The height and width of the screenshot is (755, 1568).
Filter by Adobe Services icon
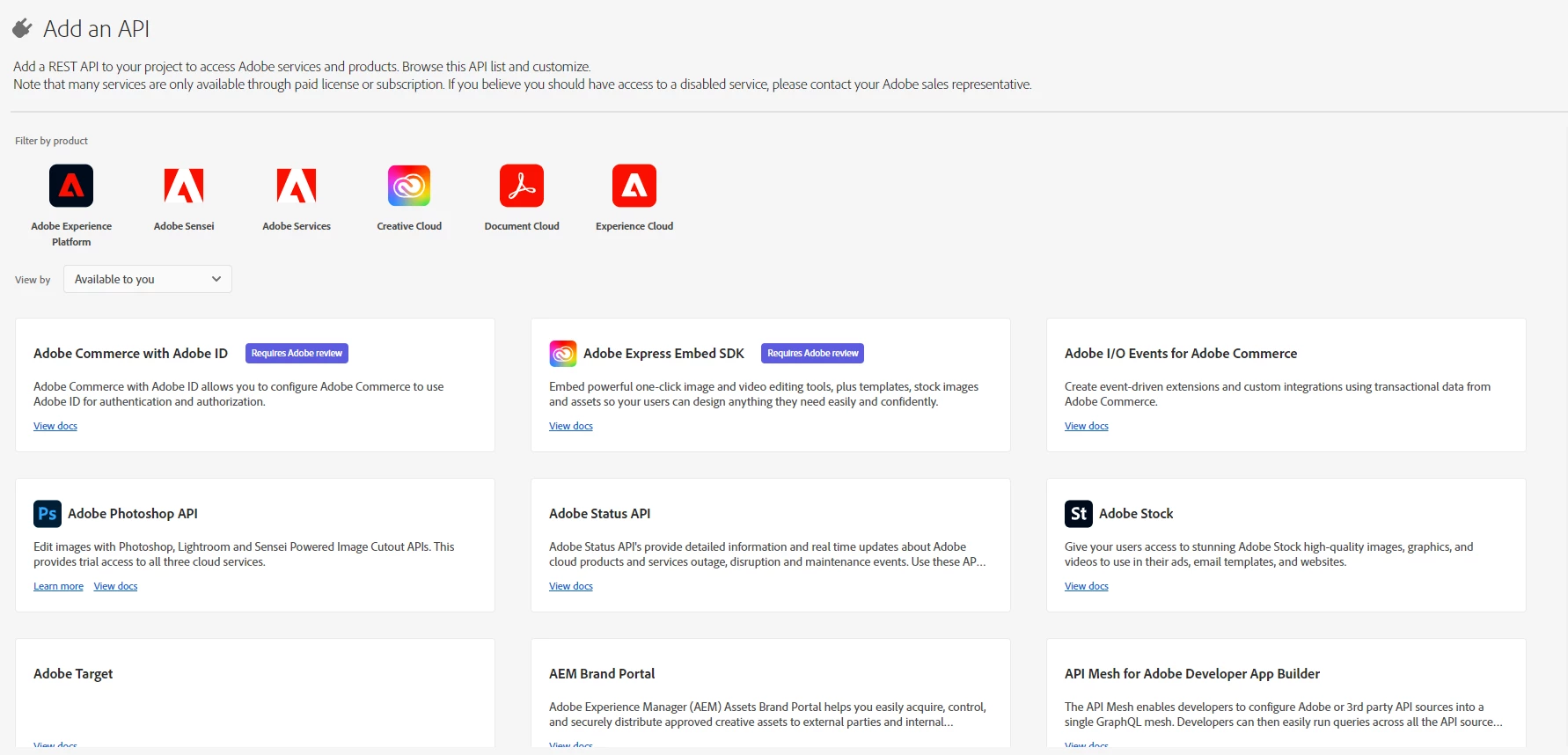coord(297,186)
